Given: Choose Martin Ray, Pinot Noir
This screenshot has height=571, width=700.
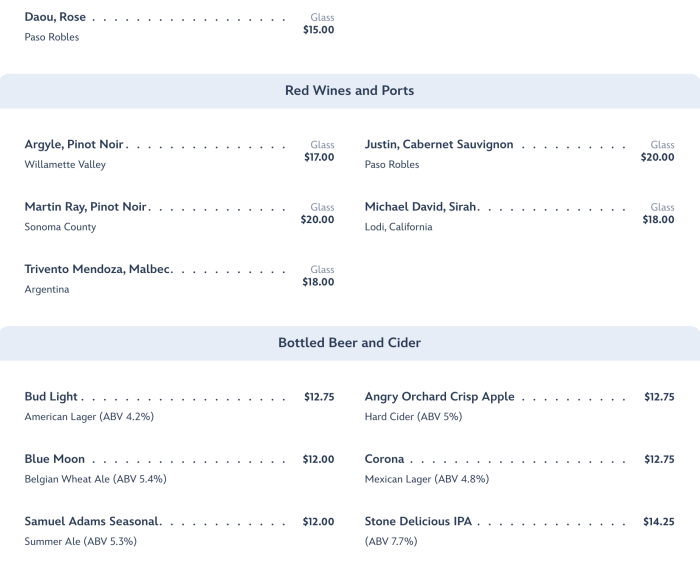Looking at the screenshot, I should coord(86,207).
